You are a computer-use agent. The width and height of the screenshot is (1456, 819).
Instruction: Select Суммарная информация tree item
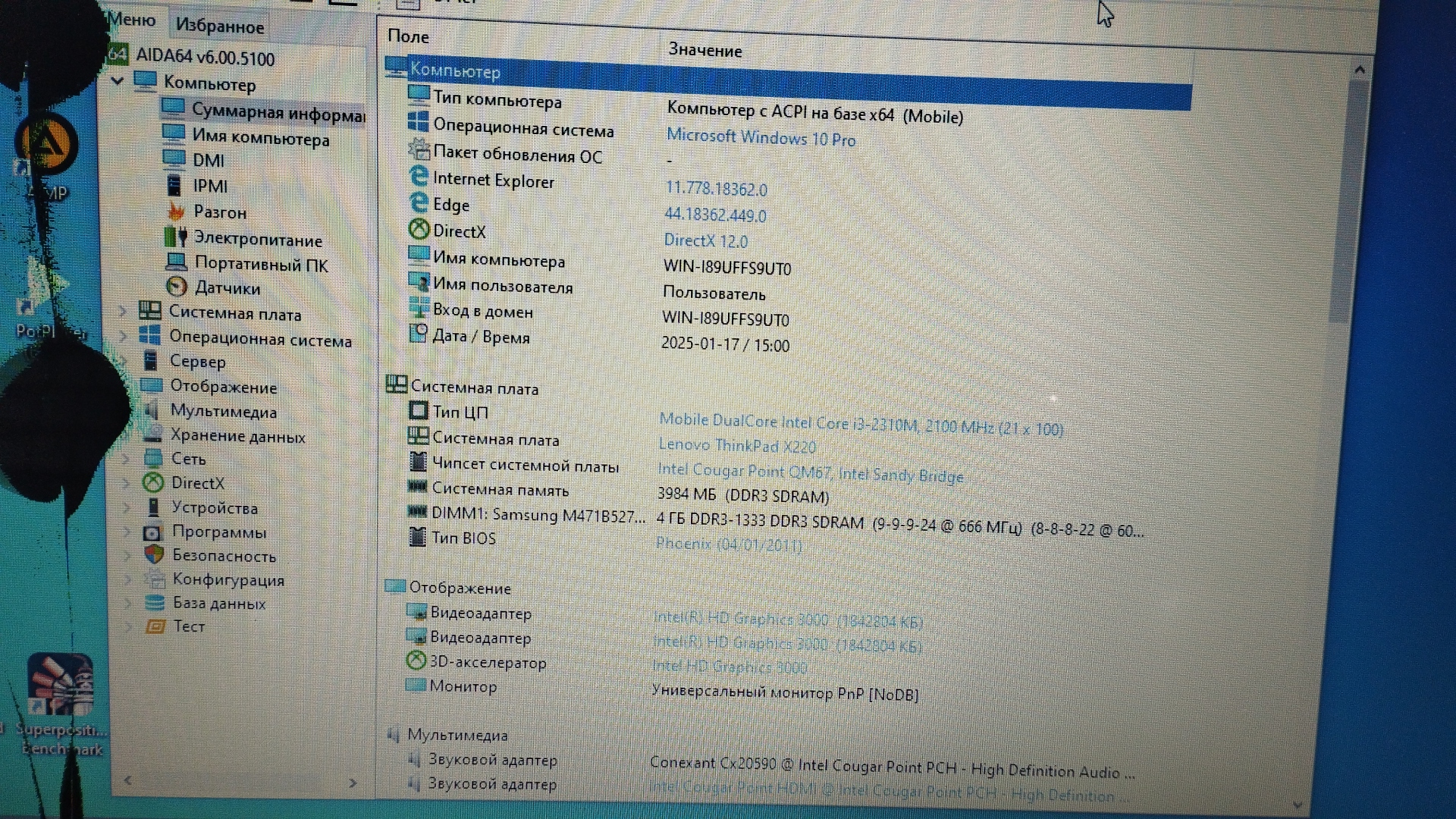[x=263, y=111]
